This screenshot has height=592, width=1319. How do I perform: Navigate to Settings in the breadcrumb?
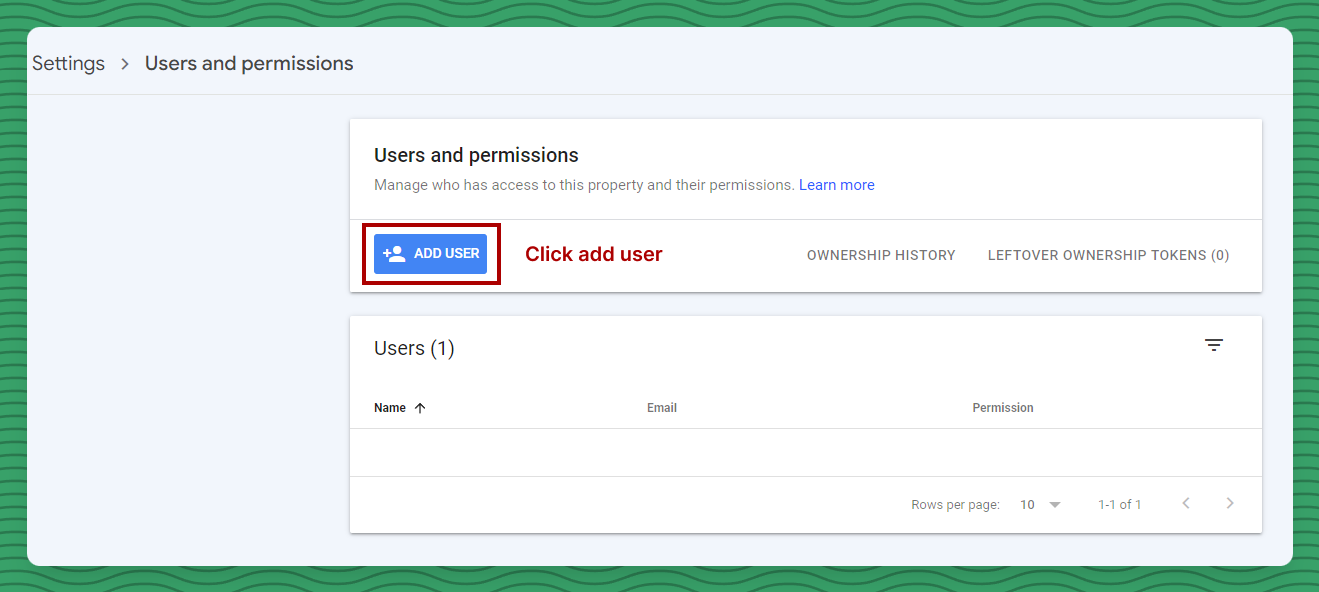click(68, 64)
